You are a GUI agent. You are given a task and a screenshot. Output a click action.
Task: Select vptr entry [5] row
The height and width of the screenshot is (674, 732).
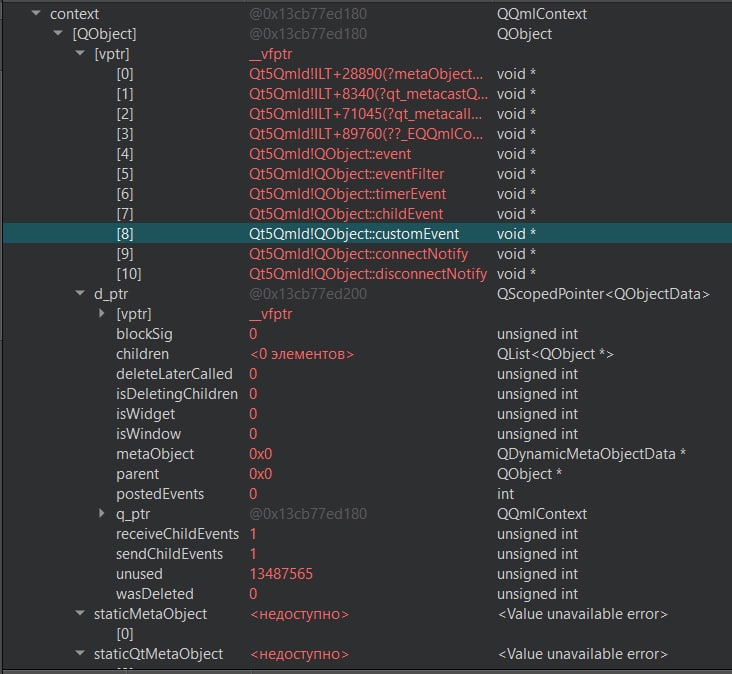pyautogui.click(x=367, y=174)
